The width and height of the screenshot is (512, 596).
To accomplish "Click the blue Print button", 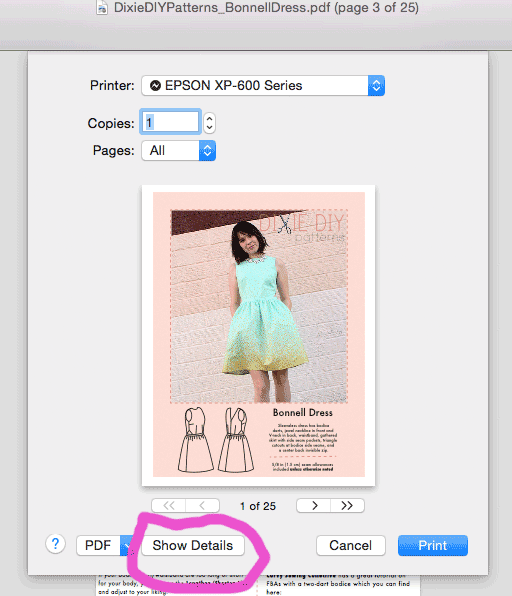I will coord(433,545).
